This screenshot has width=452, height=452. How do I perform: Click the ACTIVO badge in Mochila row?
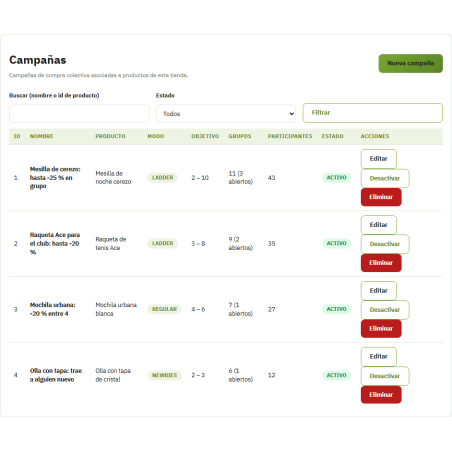tap(336, 309)
